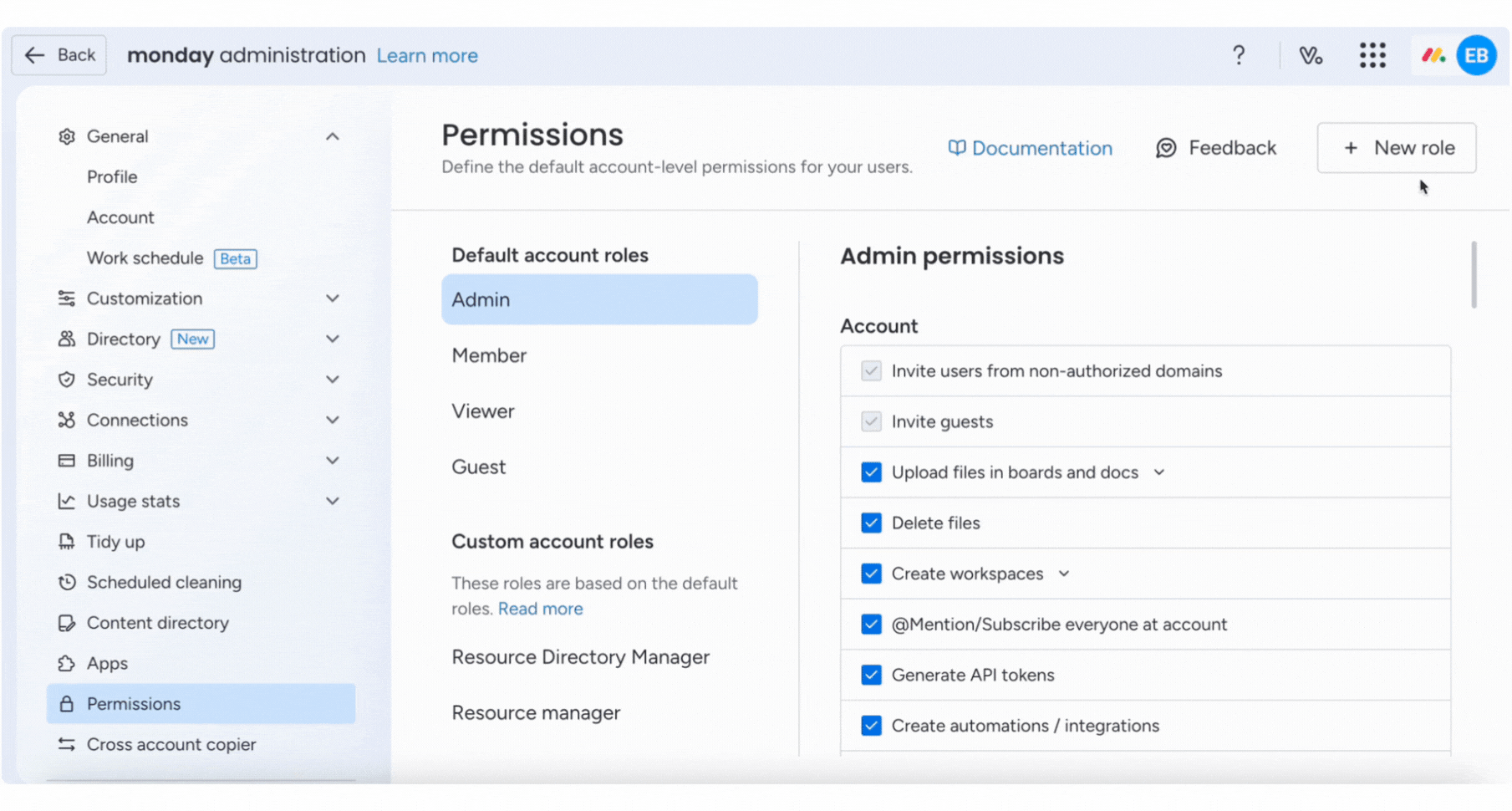Click the help question mark icon
Viewport: 1512px width, 811px height.
[1239, 55]
